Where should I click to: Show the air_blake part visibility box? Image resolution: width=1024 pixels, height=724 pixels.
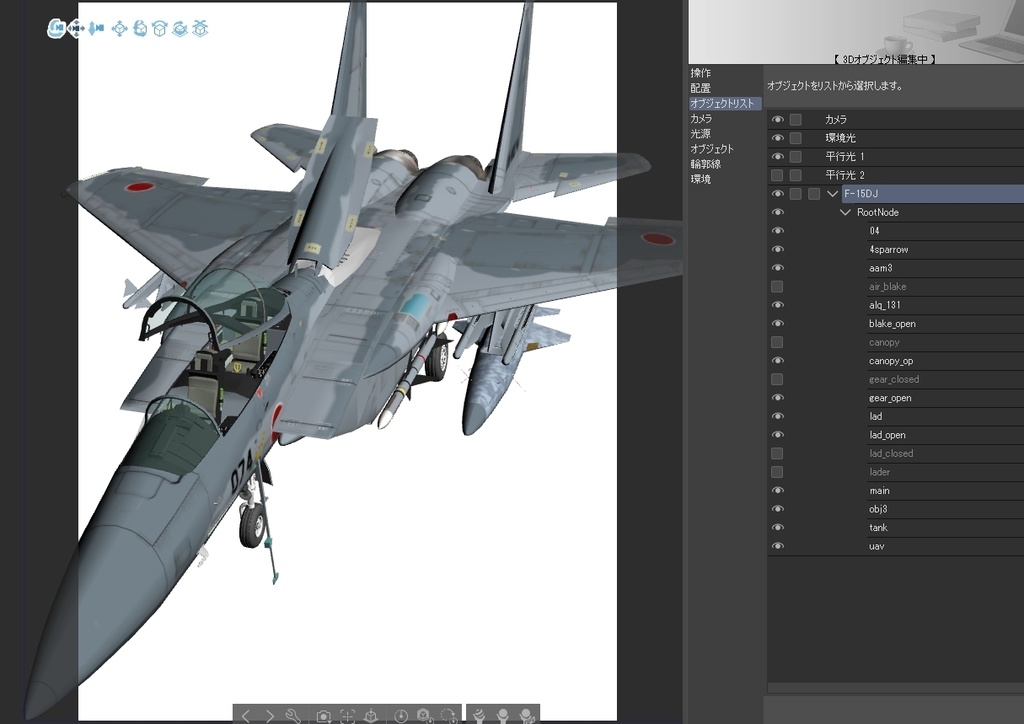coord(777,287)
